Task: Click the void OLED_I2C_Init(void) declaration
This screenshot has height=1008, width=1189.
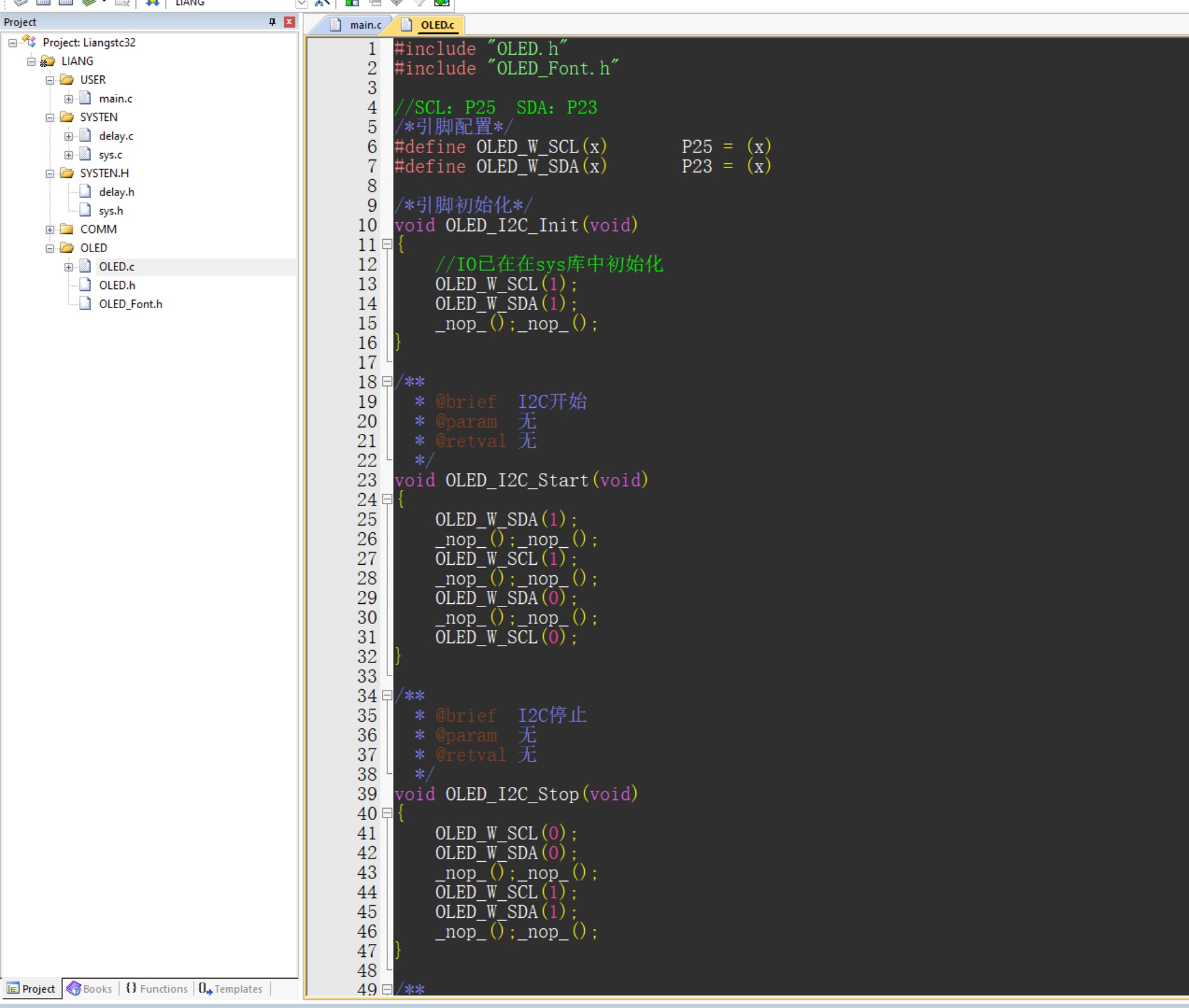Action: click(x=516, y=225)
